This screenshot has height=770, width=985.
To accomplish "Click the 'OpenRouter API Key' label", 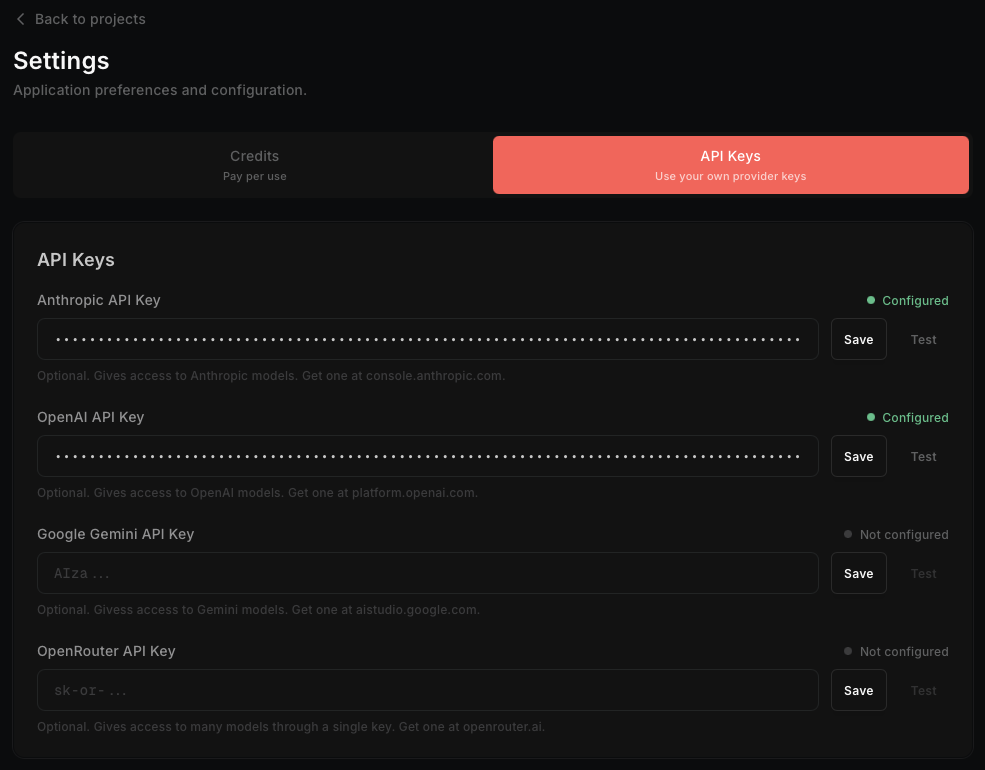I will [106, 651].
